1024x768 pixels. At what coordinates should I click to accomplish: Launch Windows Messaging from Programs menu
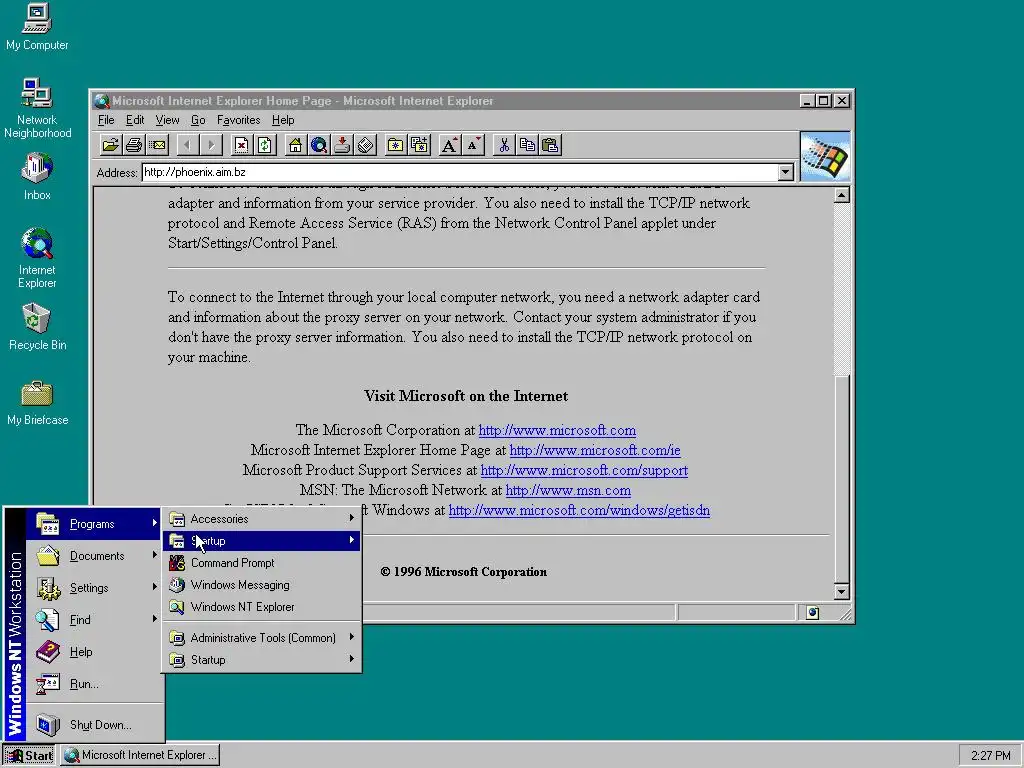pyautogui.click(x=262, y=585)
